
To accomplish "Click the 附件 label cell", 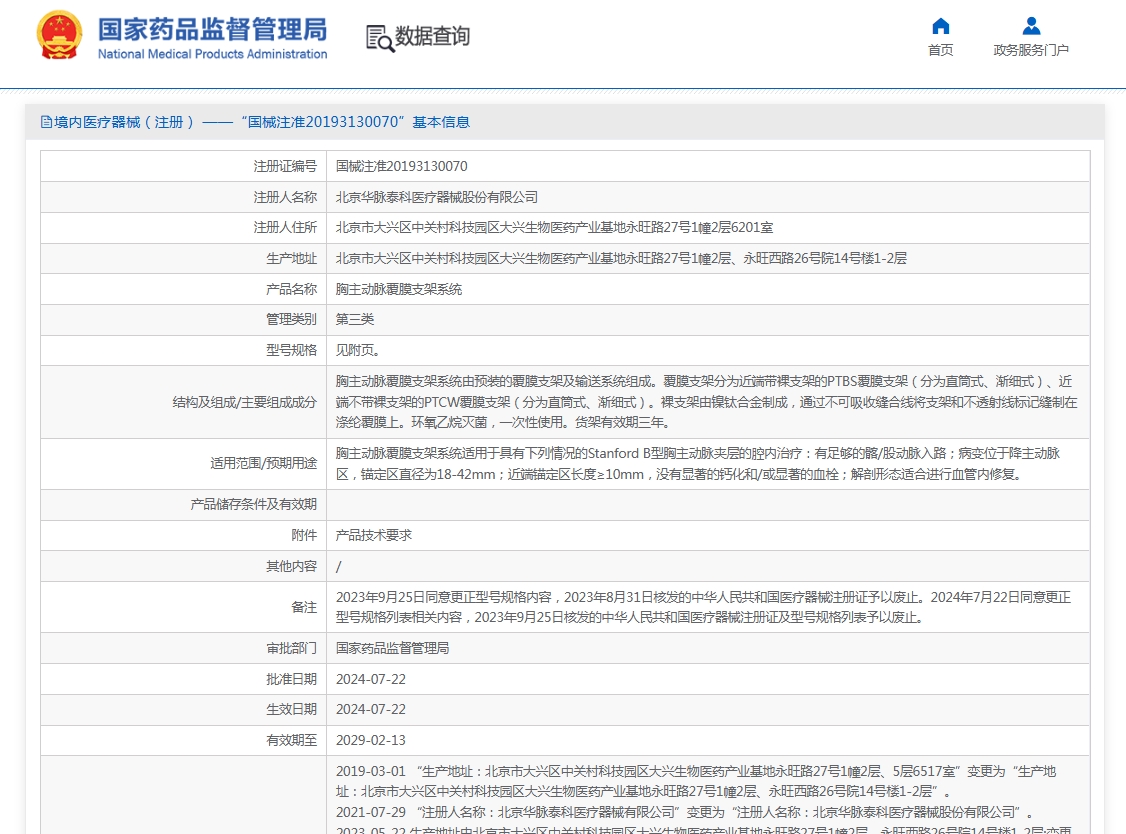I will click(x=184, y=535).
